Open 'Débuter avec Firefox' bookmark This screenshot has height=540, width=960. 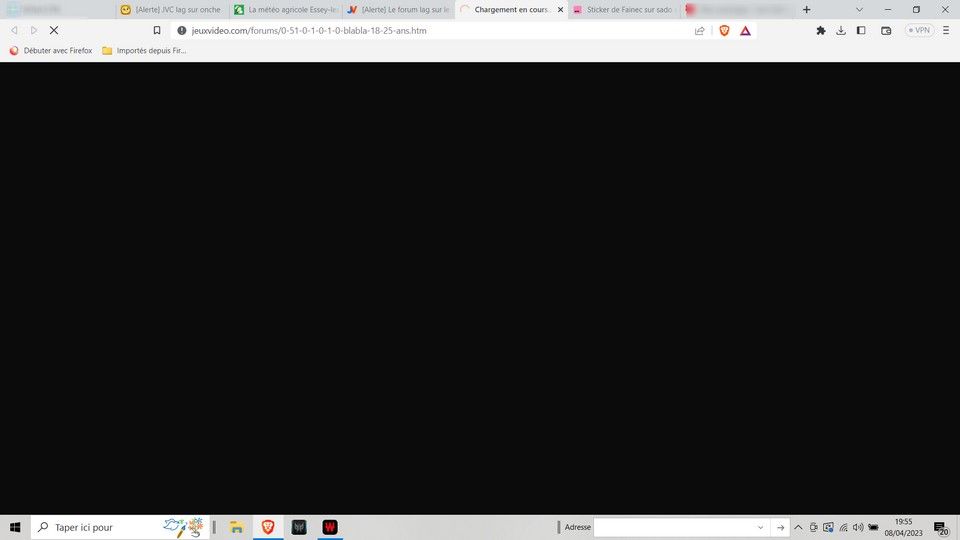pyautogui.click(x=51, y=51)
